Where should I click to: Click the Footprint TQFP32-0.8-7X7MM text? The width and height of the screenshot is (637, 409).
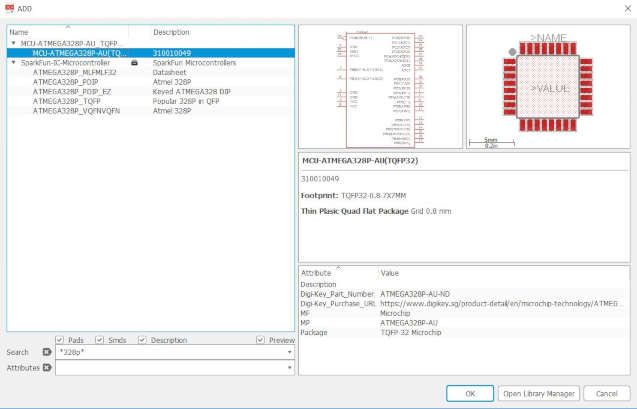coord(353,196)
